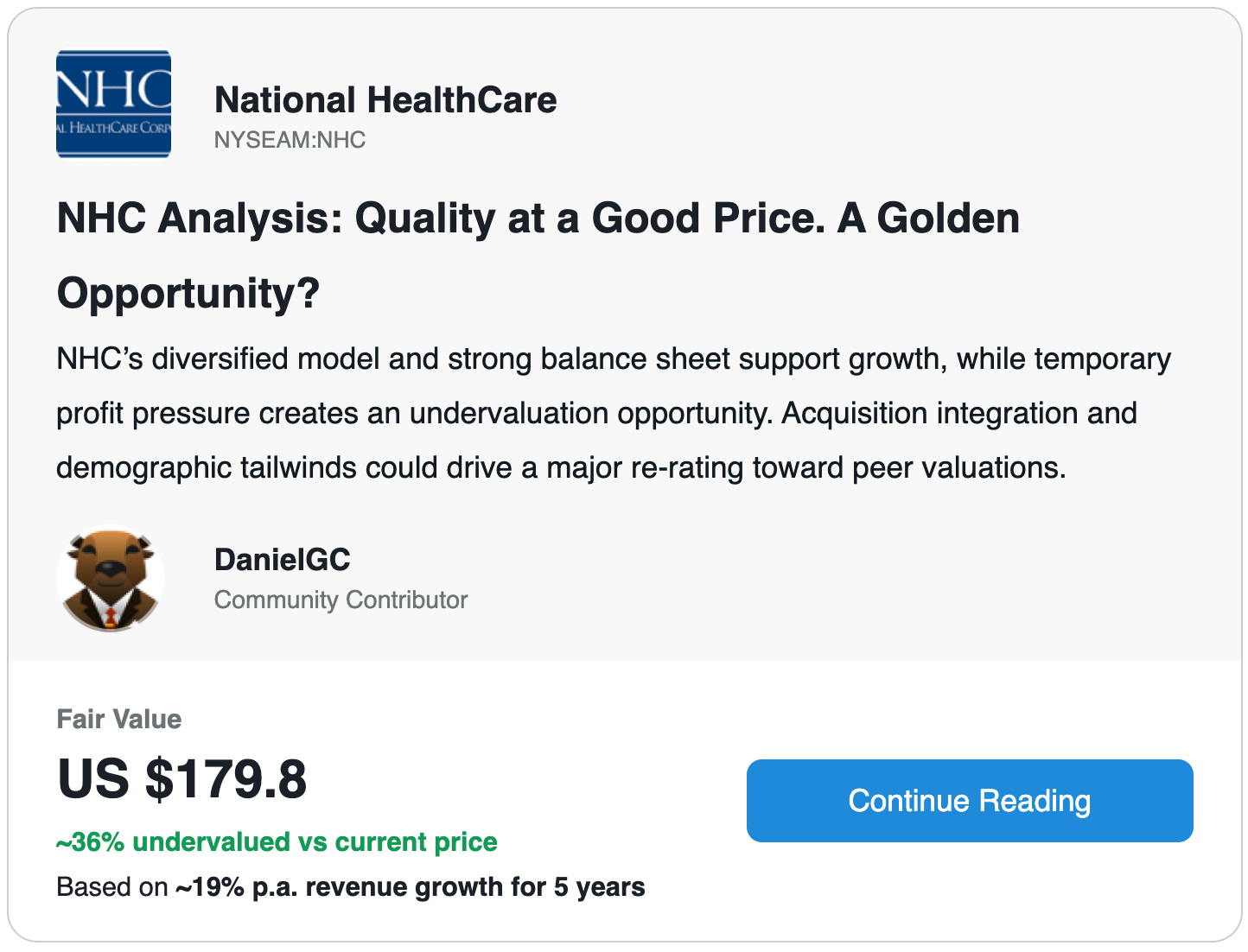Click the DanielGC beaver avatar
The image size is (1248, 952).
coord(111,580)
